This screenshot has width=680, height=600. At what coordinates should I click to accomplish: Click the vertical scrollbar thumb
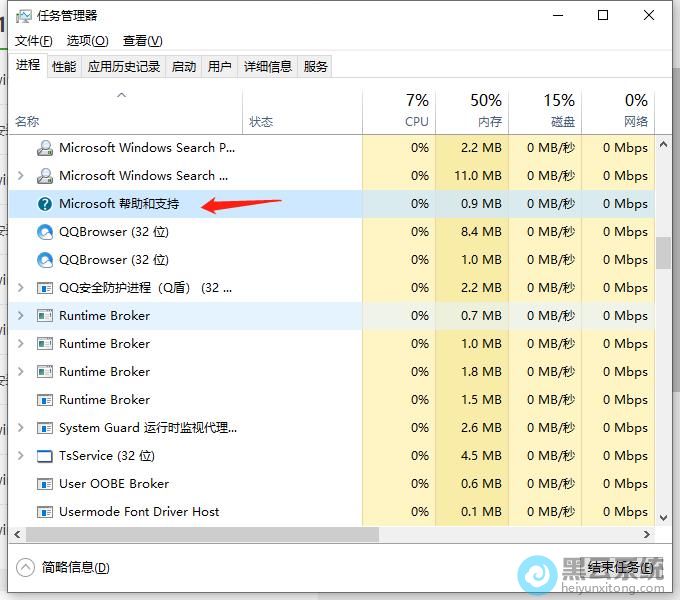click(662, 252)
